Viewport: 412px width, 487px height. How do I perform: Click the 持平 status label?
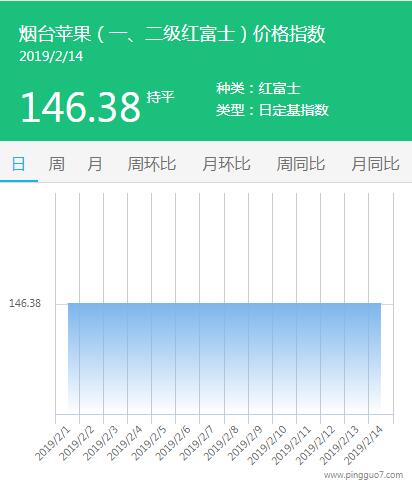(160, 97)
